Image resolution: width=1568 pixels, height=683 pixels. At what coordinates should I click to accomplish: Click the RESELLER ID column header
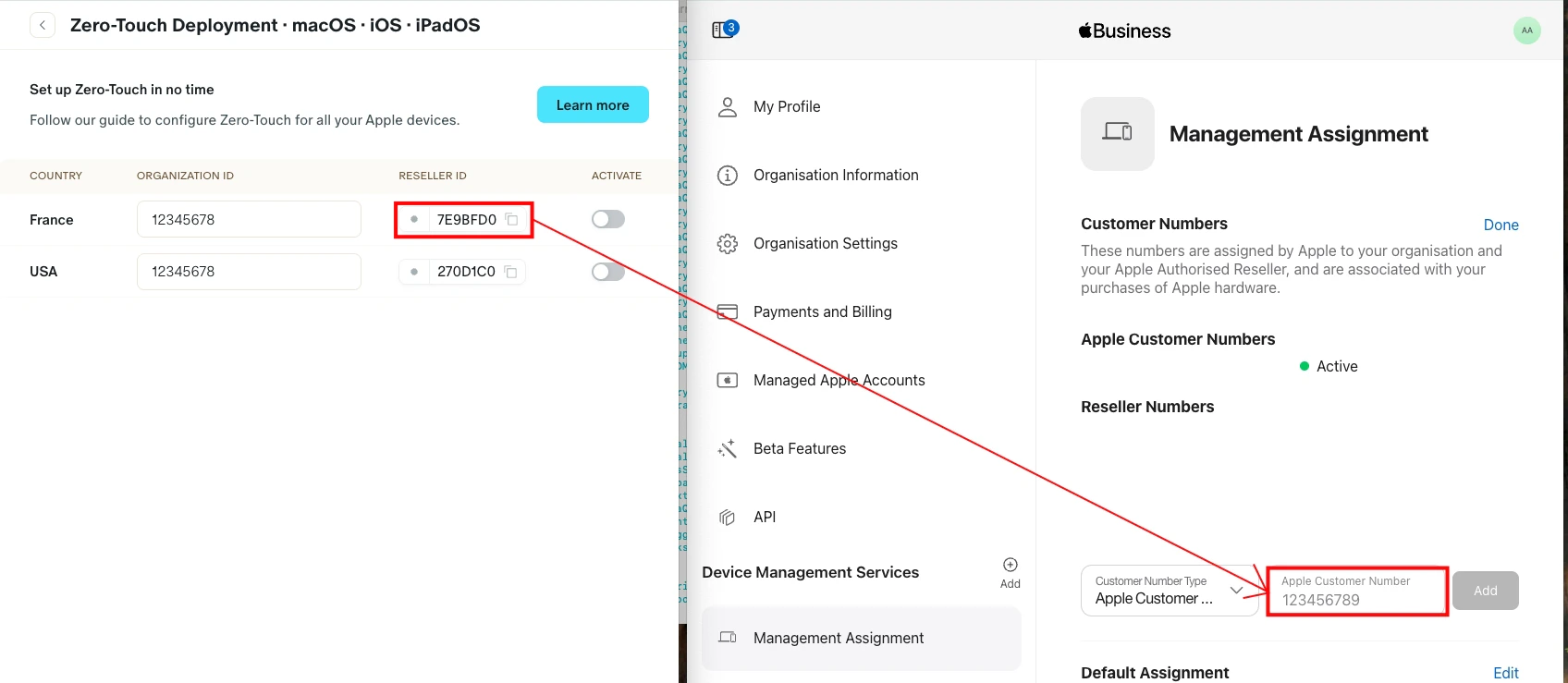point(433,176)
